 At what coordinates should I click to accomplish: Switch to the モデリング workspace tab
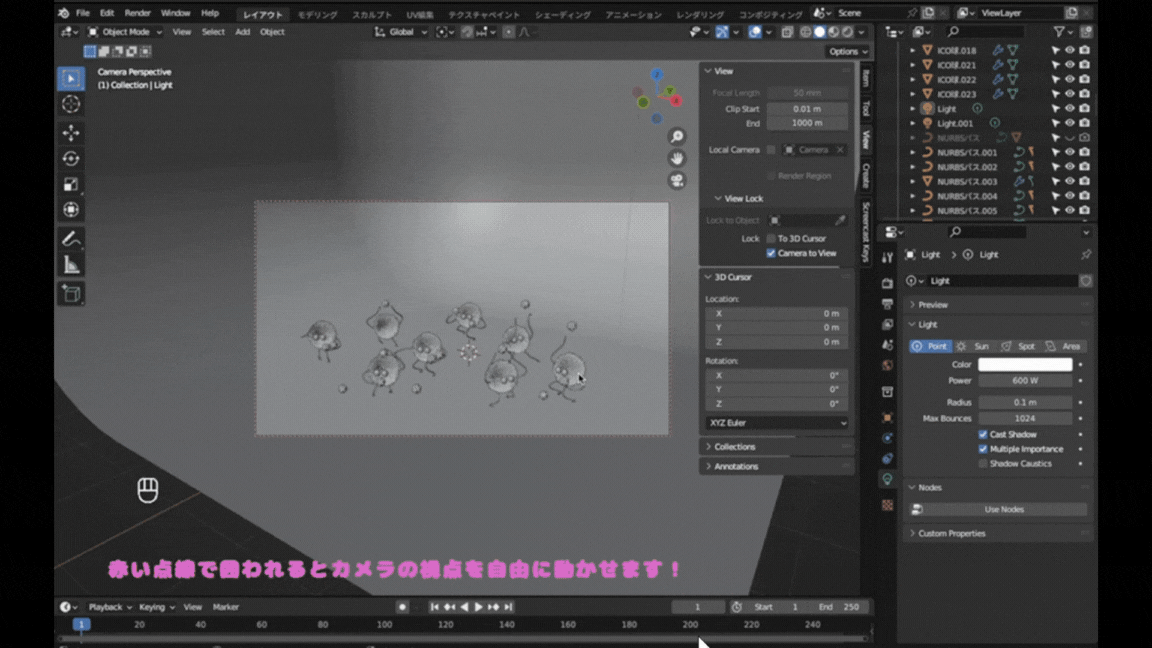point(317,14)
